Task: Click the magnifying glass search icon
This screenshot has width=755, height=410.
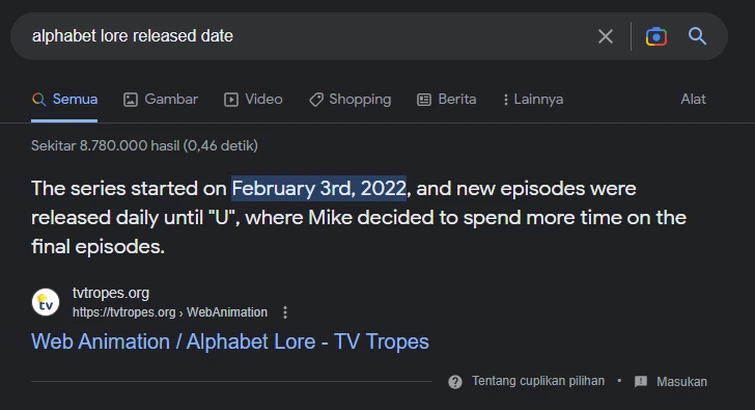Action: 697,36
